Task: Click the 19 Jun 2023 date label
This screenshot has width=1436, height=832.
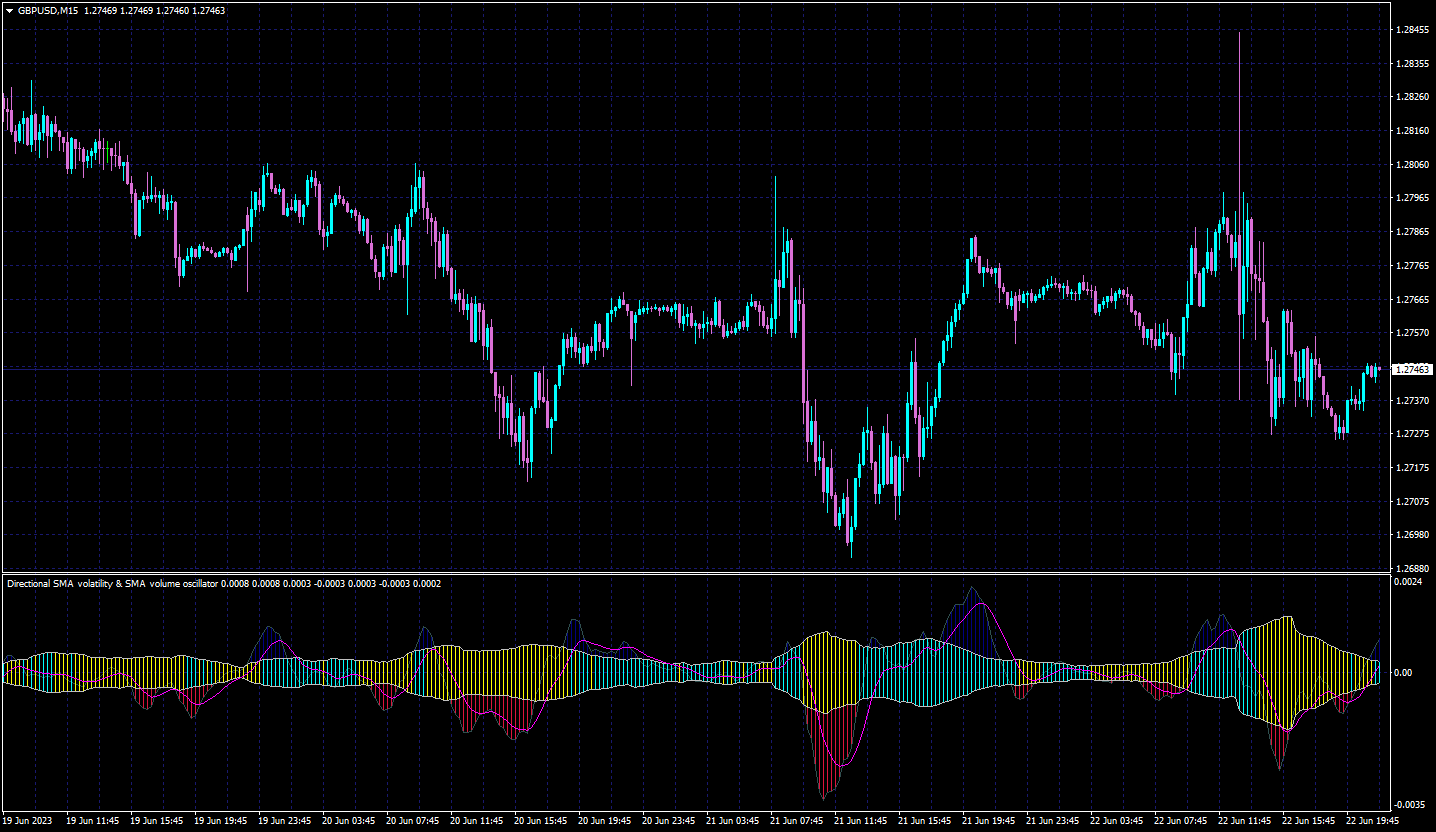Action: click(28, 820)
